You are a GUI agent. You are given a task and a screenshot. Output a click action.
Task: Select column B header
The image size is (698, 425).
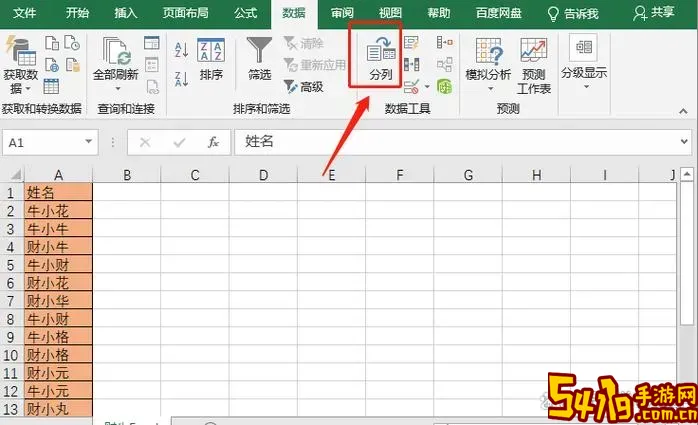(127, 175)
